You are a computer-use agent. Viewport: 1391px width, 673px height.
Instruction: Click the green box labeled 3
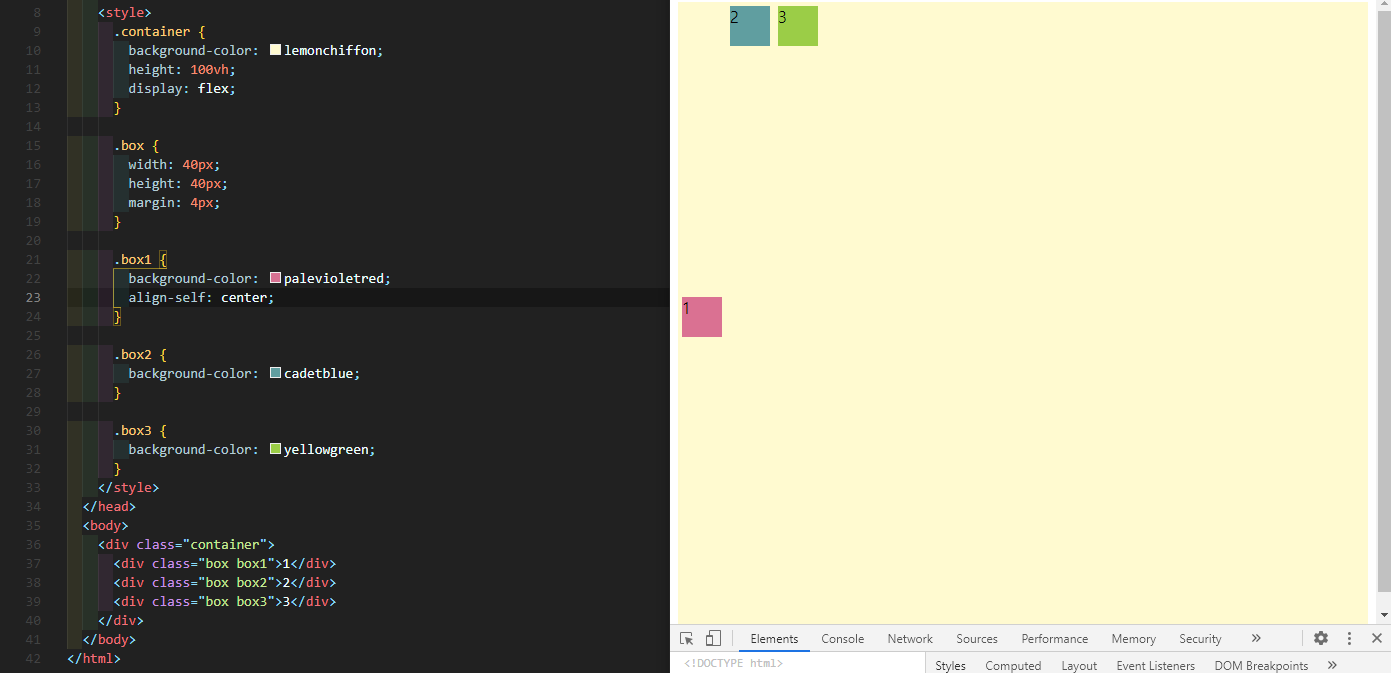coord(798,26)
